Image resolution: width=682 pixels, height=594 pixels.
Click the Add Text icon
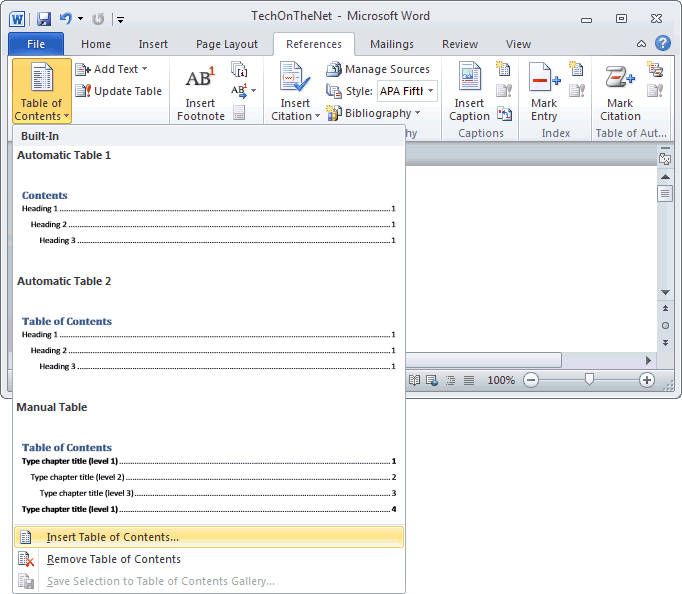pos(82,69)
